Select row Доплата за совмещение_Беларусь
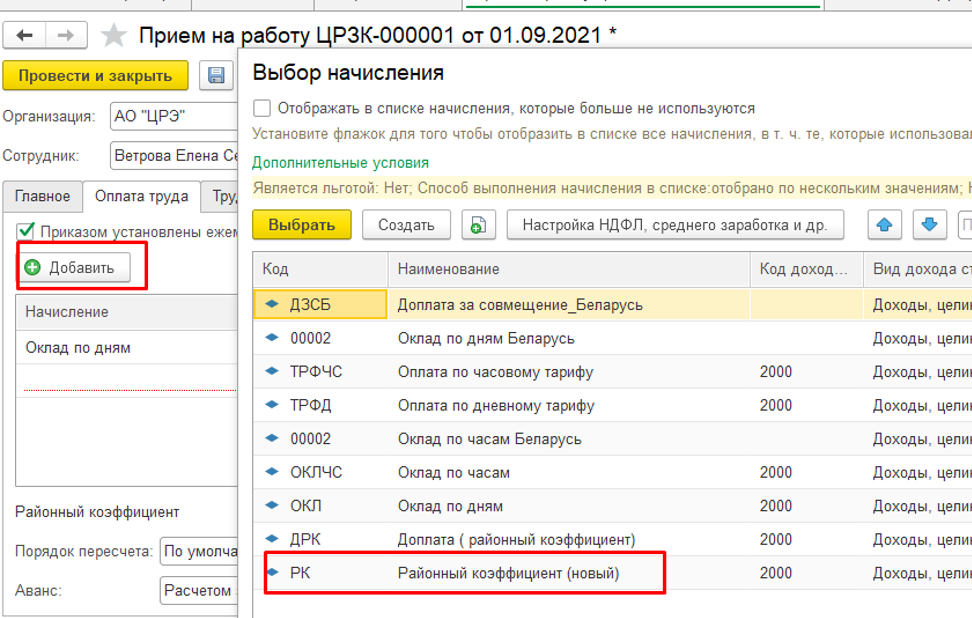The image size is (972, 618). tap(612, 304)
